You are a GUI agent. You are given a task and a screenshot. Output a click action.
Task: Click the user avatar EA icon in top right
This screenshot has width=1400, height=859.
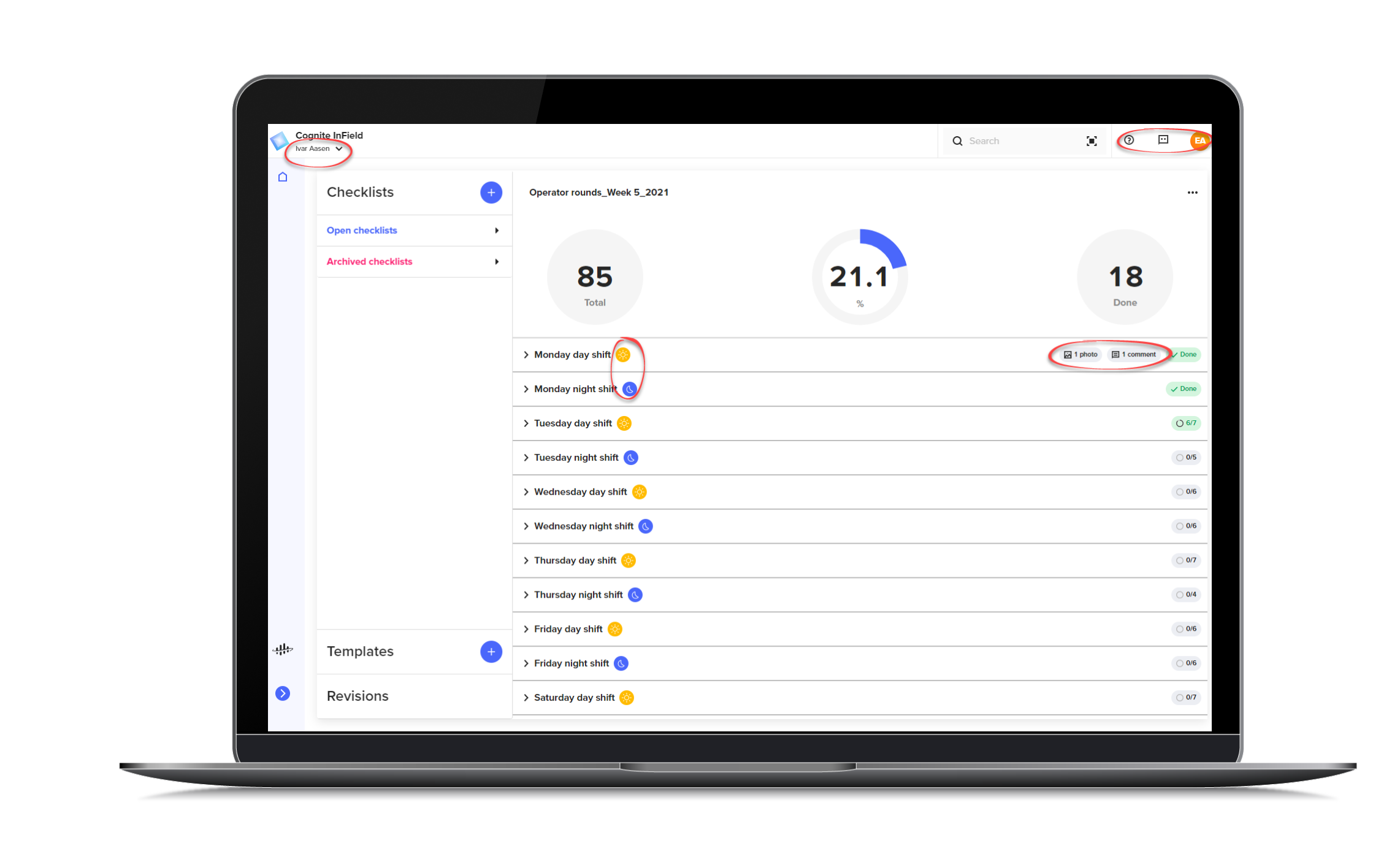pyautogui.click(x=1200, y=139)
